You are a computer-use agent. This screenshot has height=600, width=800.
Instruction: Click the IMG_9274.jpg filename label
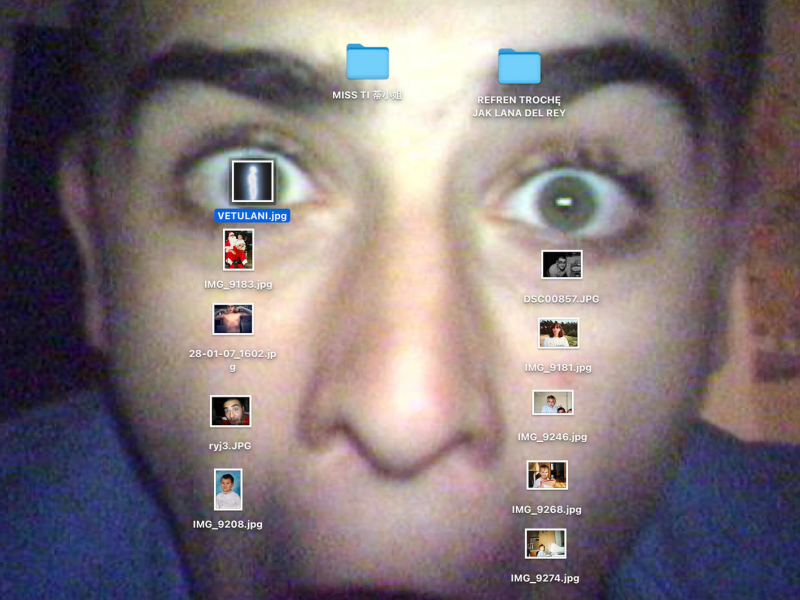545,578
